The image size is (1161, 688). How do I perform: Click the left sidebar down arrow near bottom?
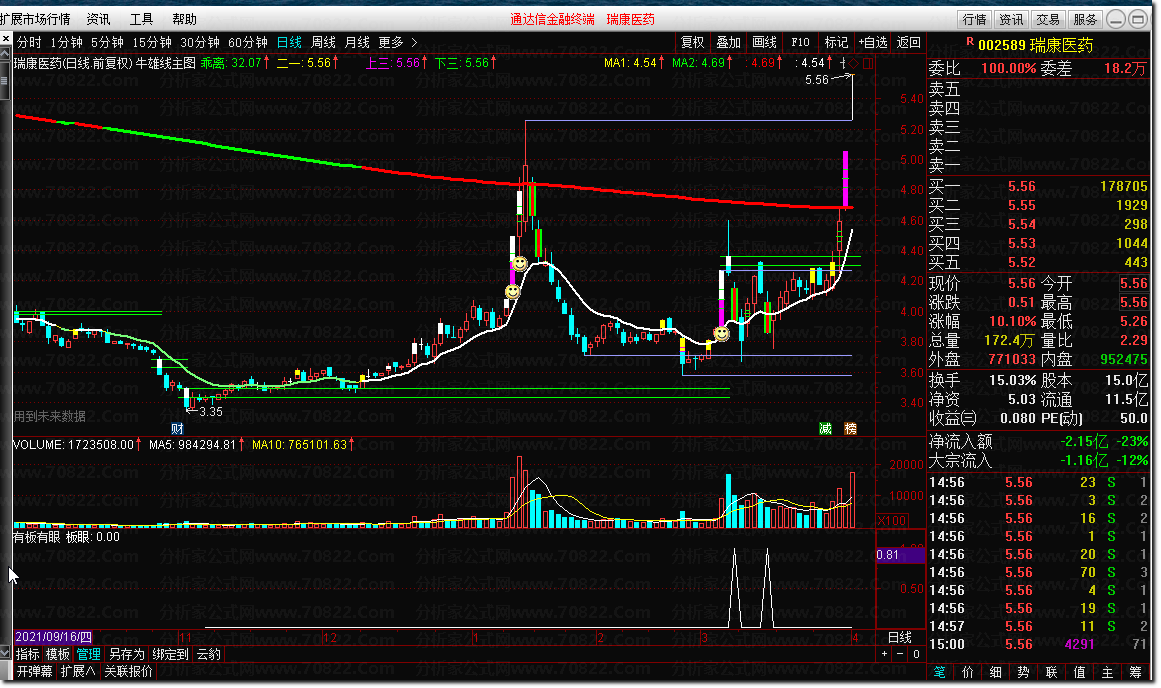(x=5, y=652)
